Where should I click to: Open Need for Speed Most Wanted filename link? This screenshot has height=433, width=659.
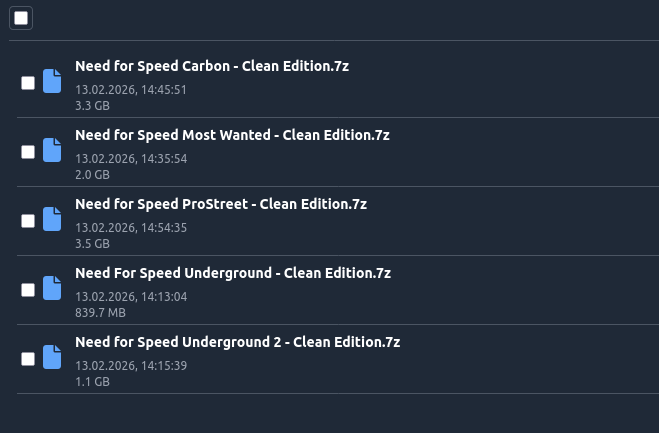coord(232,135)
